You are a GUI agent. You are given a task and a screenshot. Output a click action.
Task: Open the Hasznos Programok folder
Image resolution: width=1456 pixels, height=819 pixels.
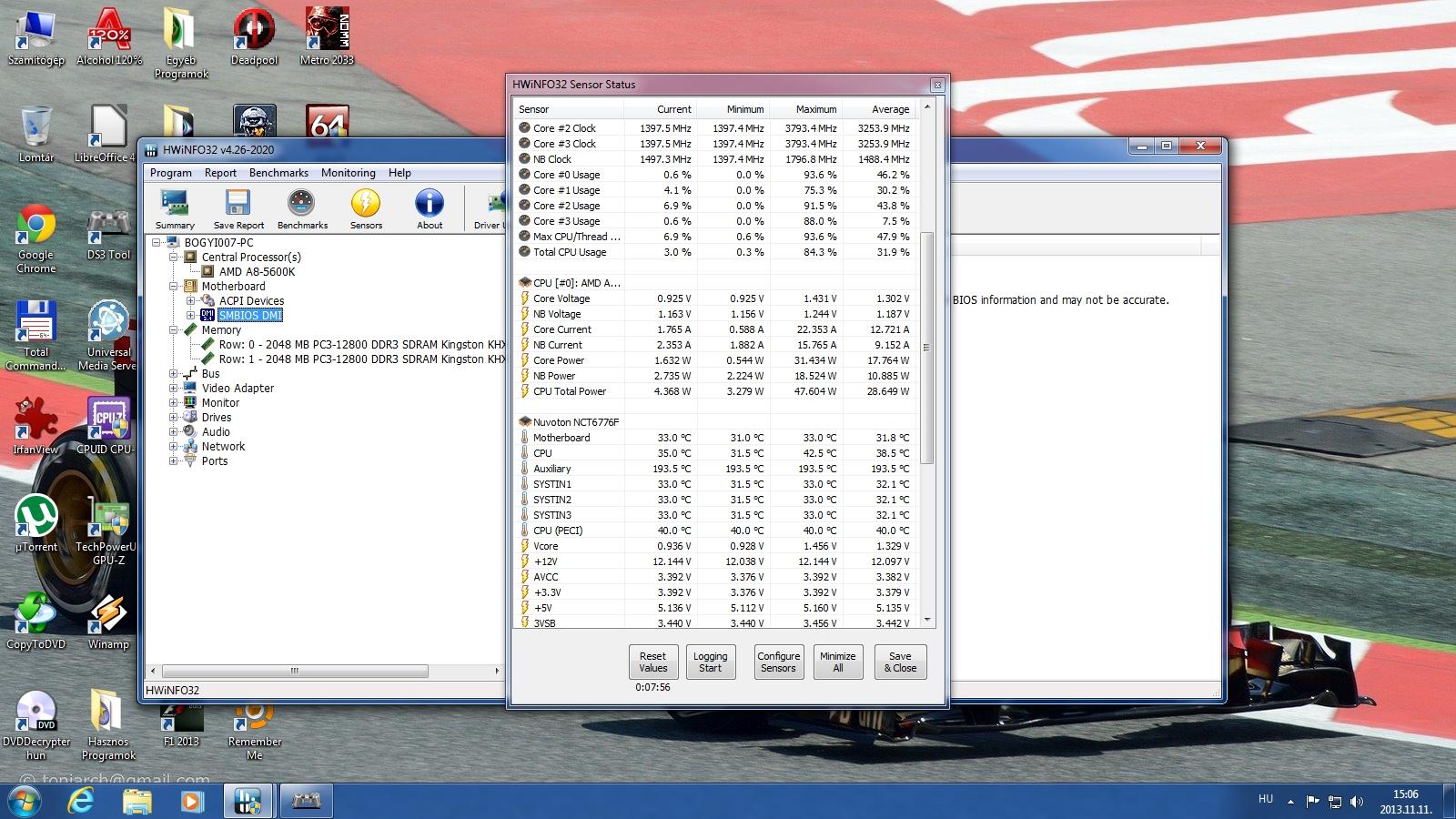pyautogui.click(x=108, y=726)
